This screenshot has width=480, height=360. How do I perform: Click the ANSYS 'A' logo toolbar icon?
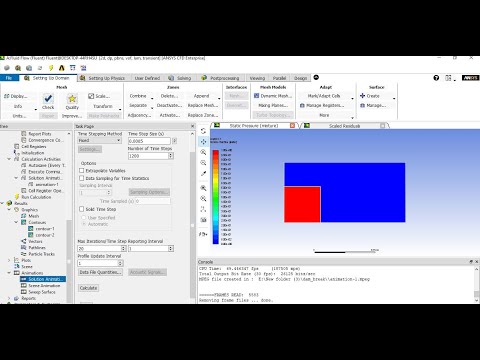(61, 68)
